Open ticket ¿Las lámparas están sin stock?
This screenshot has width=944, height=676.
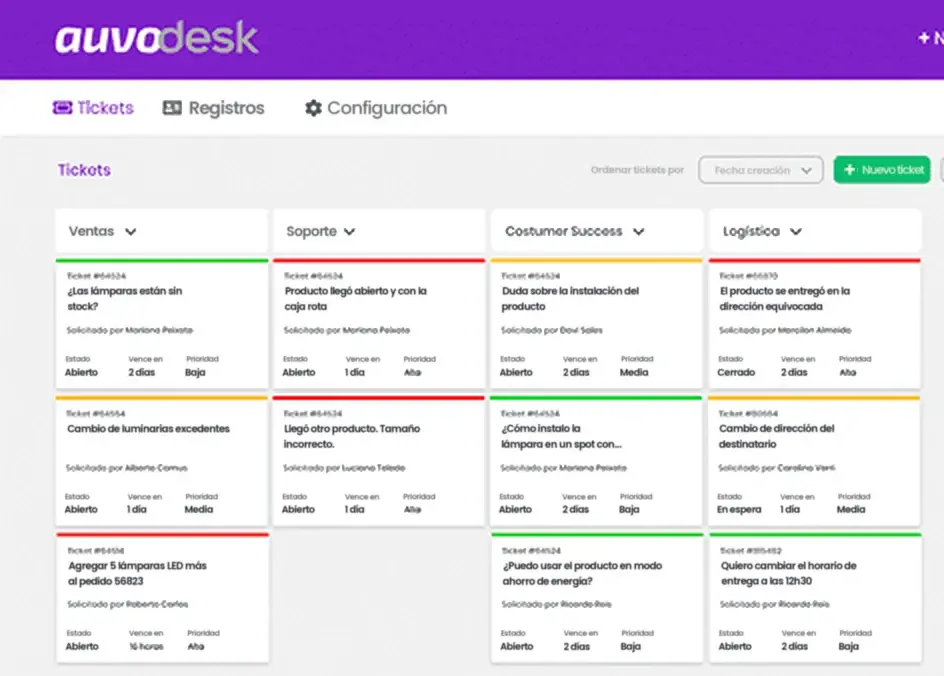click(x=162, y=324)
